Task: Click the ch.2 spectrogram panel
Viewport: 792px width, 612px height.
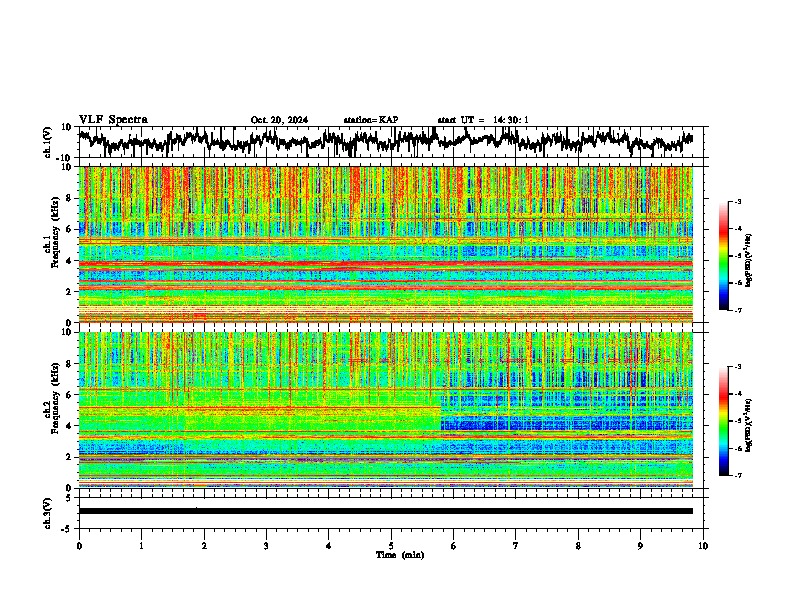Action: click(386, 410)
